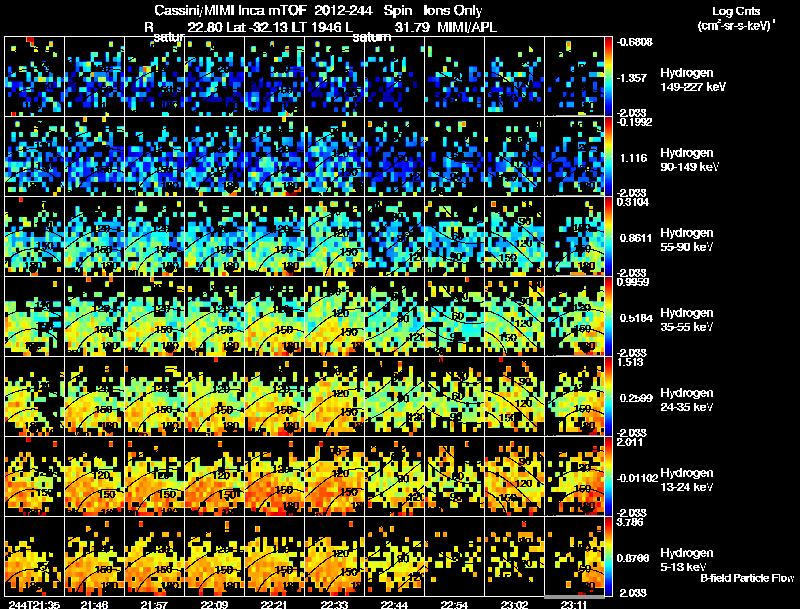800x609 pixels.
Task: Click the 1.116 color scale value
Action: (633, 158)
